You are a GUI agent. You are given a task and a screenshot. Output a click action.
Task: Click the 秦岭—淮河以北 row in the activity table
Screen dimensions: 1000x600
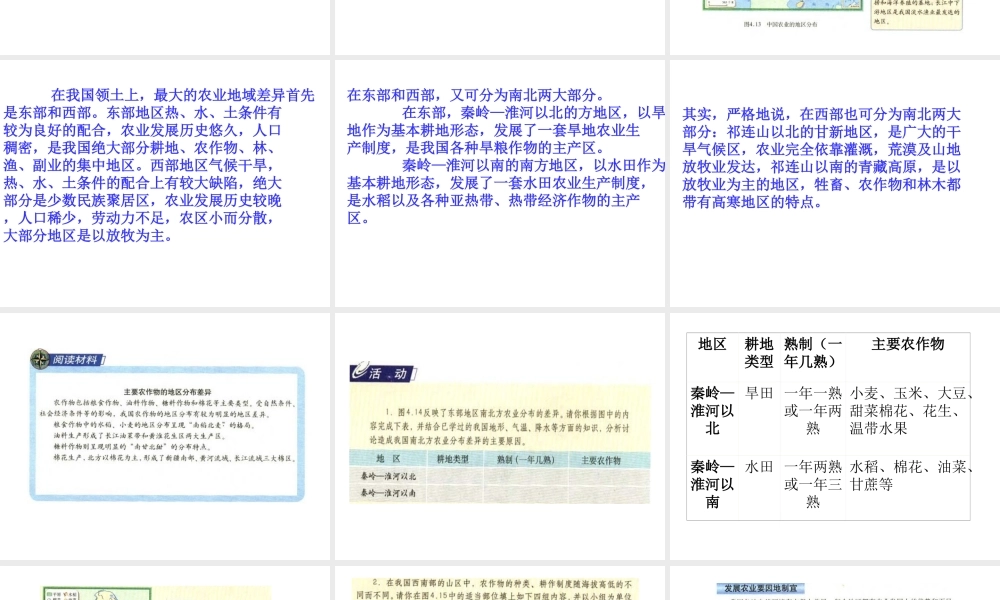pyautogui.click(x=500, y=476)
